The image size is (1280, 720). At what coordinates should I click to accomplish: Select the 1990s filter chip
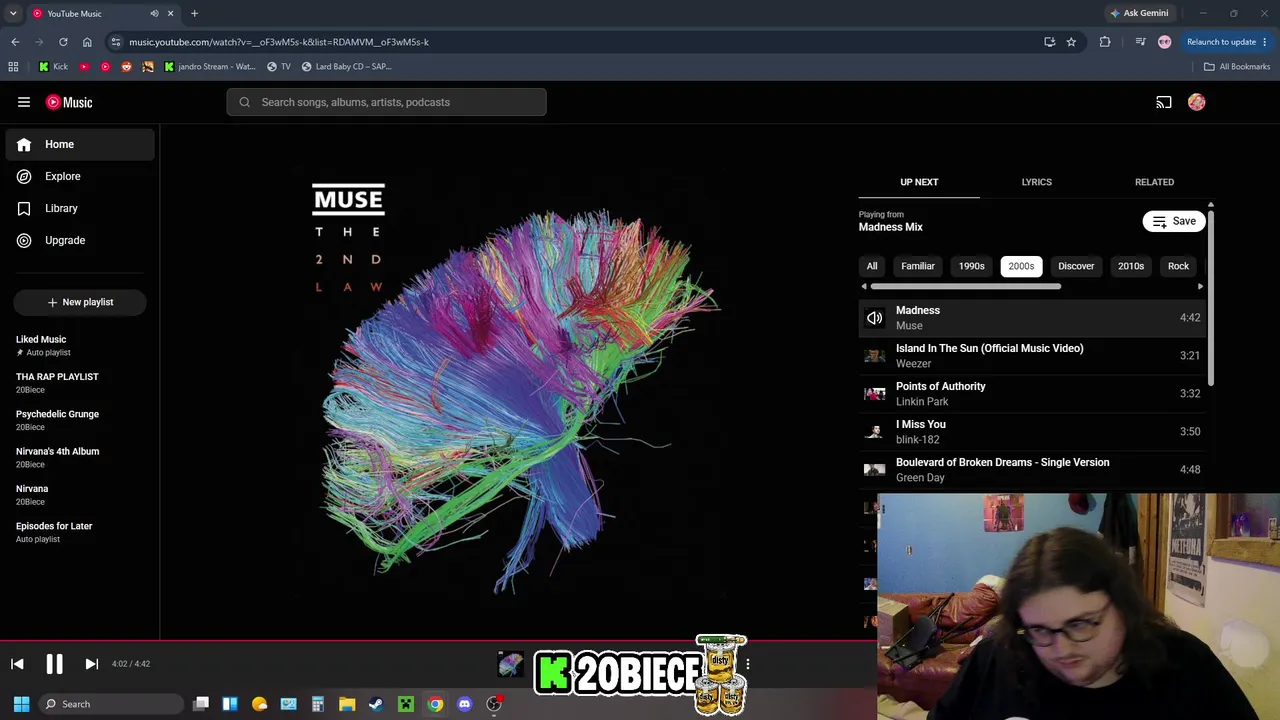click(x=972, y=266)
